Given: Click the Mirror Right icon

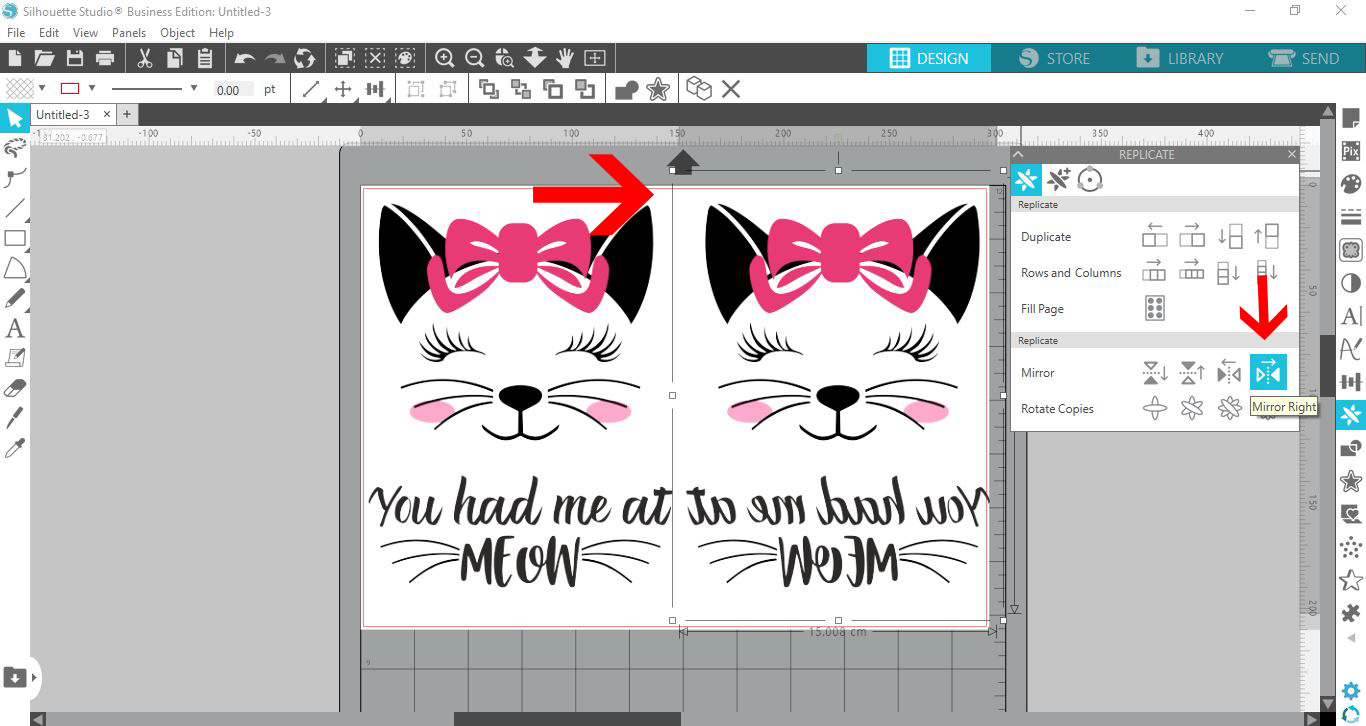Looking at the screenshot, I should point(1267,373).
